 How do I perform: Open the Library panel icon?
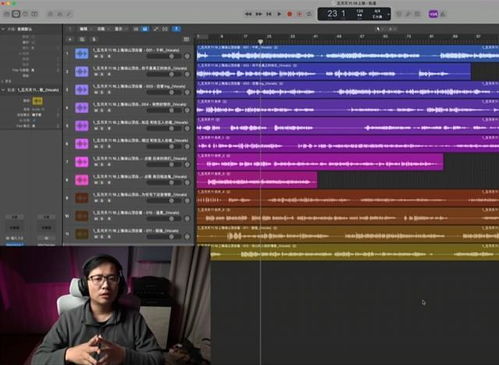tap(6, 14)
